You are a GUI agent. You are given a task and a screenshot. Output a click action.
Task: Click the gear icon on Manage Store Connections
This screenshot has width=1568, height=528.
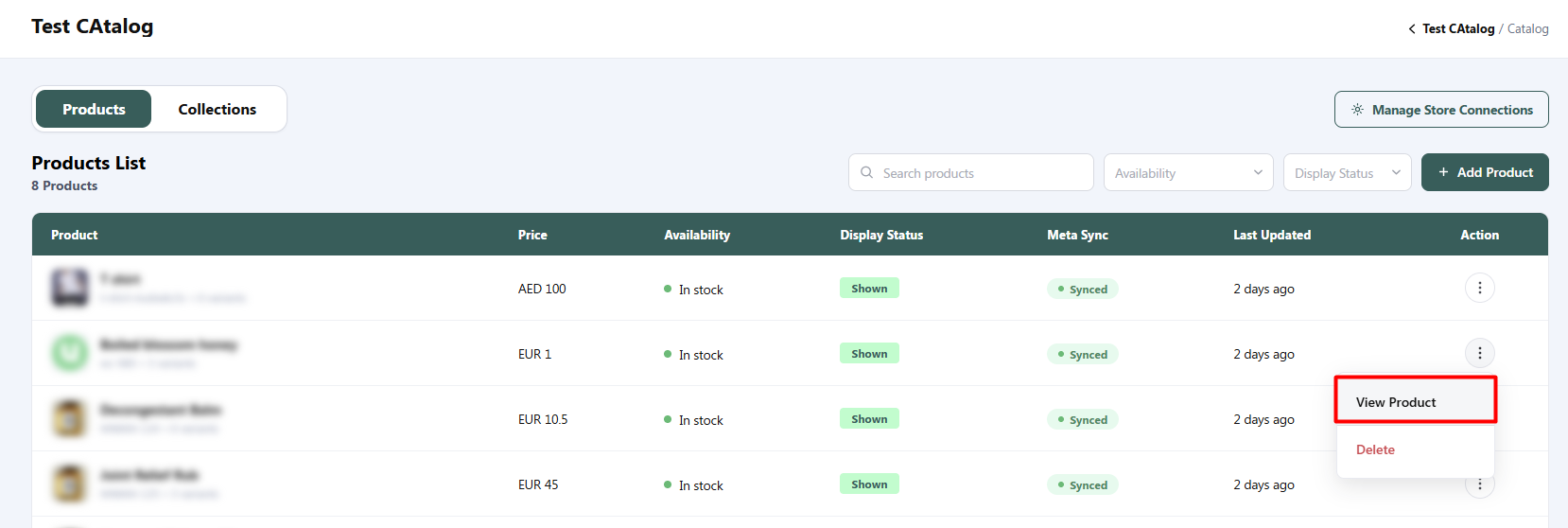(x=1357, y=110)
